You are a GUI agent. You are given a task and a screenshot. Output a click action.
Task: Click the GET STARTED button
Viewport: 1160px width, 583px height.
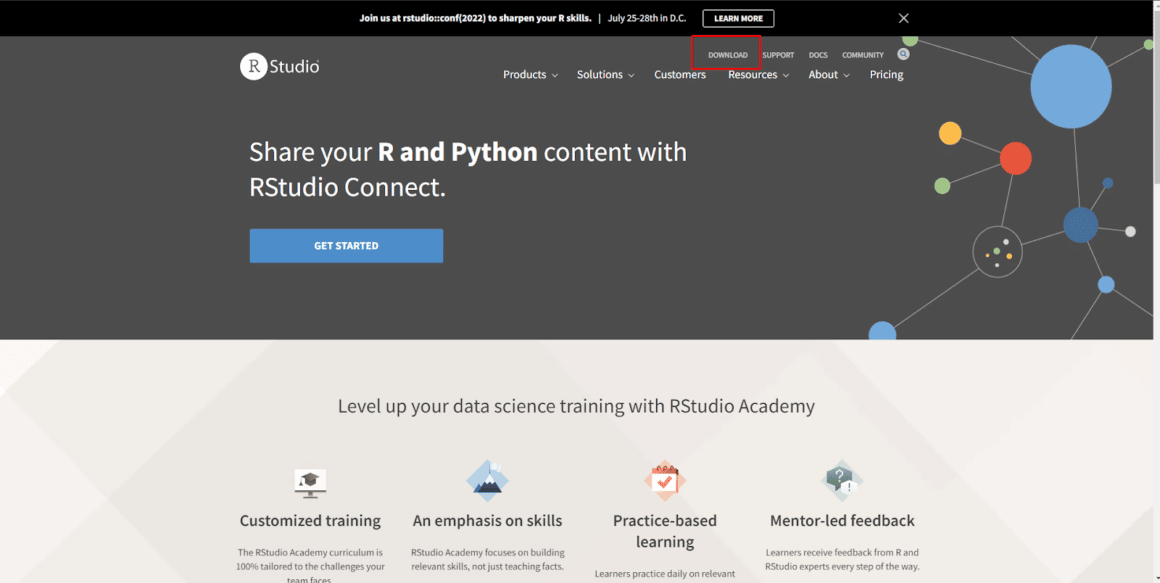point(345,245)
